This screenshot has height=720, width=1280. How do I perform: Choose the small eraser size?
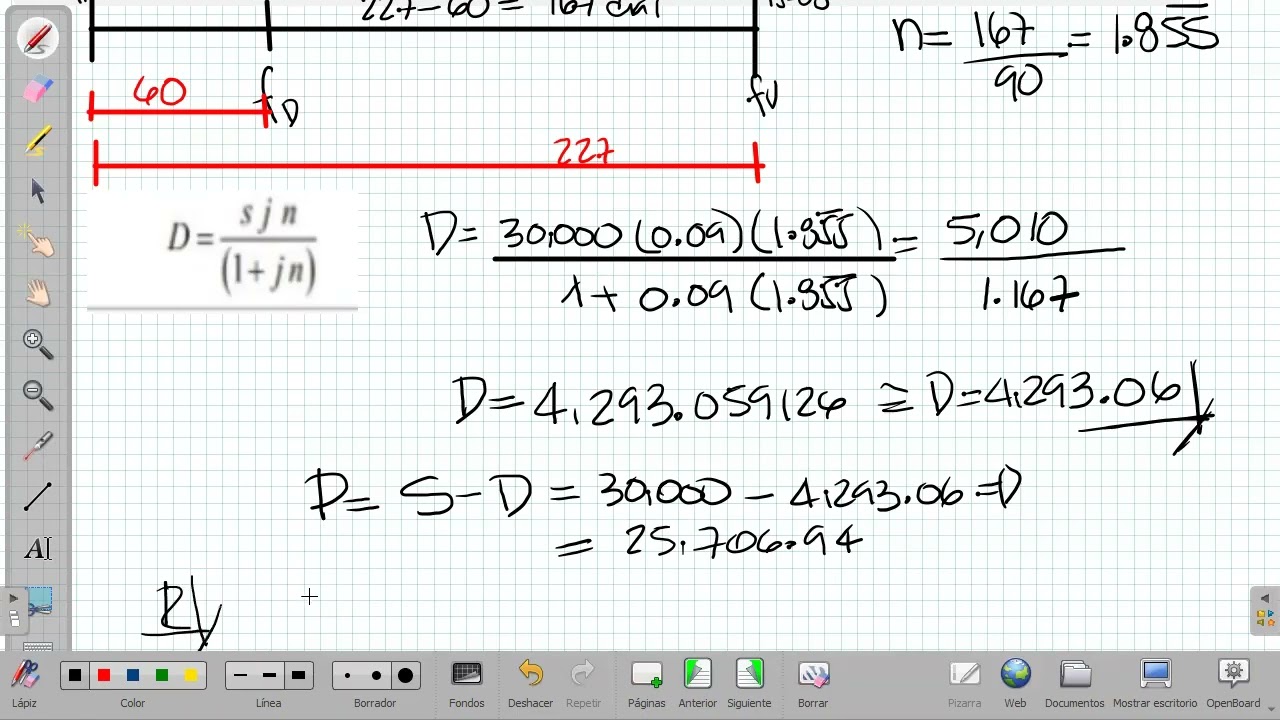pyautogui.click(x=347, y=676)
